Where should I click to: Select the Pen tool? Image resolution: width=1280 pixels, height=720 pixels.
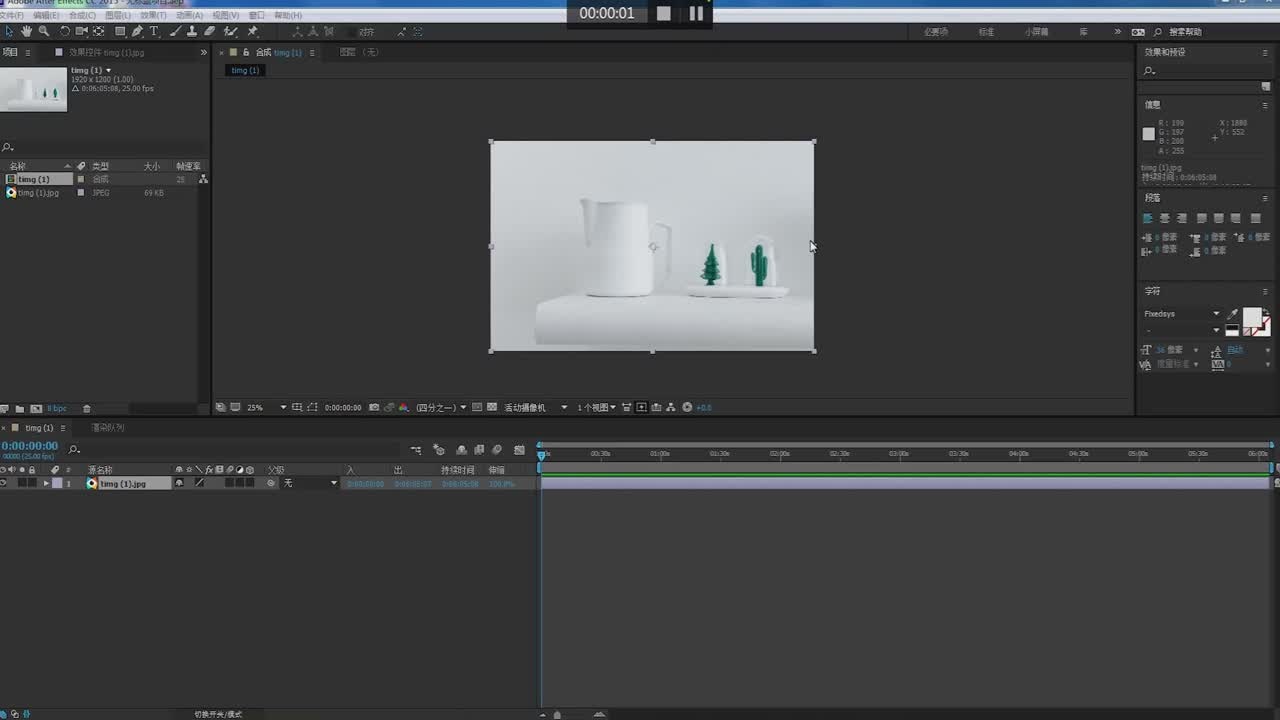point(137,32)
